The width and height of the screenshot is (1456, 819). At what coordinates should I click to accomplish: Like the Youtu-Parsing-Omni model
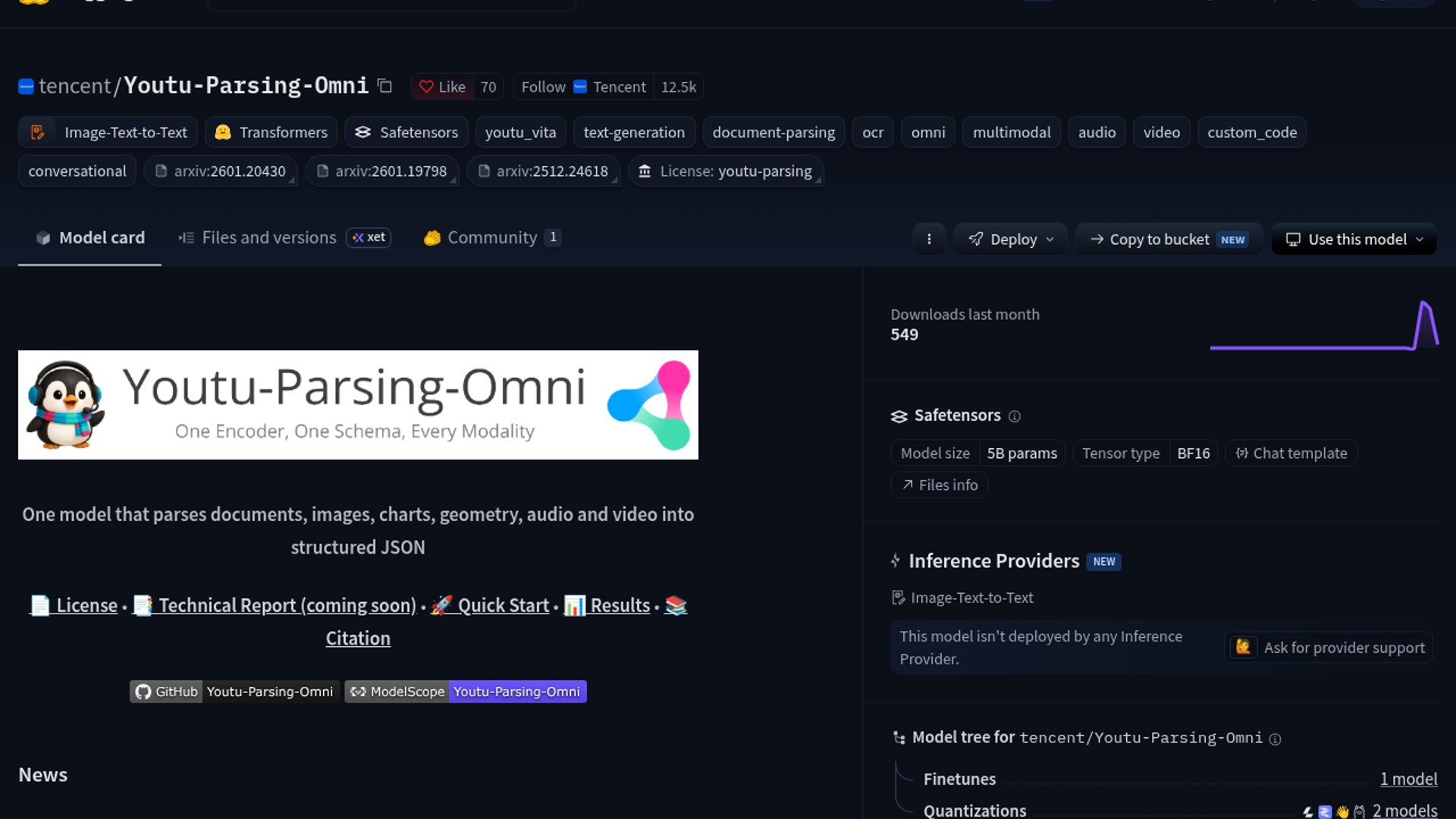coord(443,87)
